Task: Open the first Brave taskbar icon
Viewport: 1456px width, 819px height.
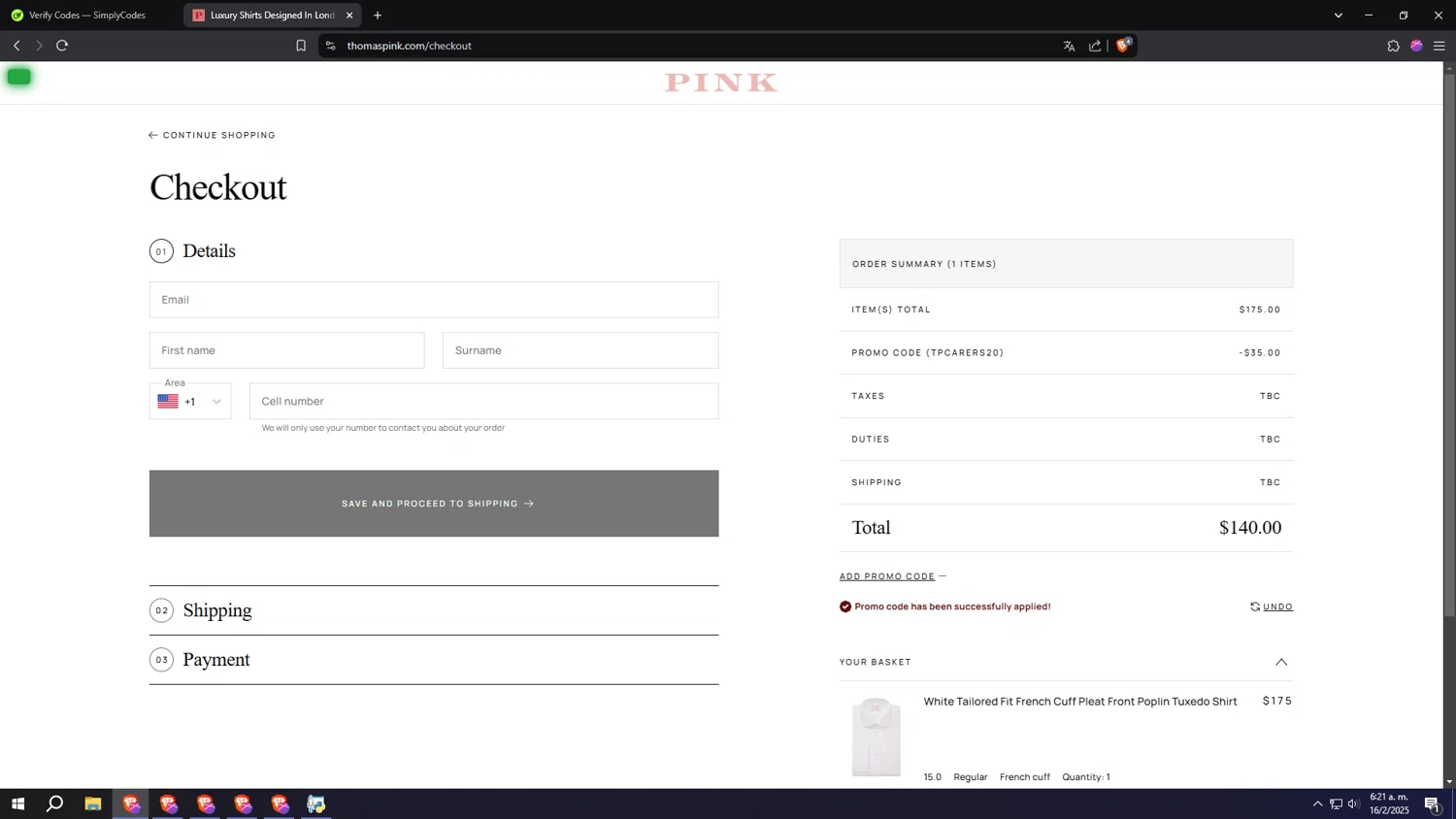Action: [130, 803]
